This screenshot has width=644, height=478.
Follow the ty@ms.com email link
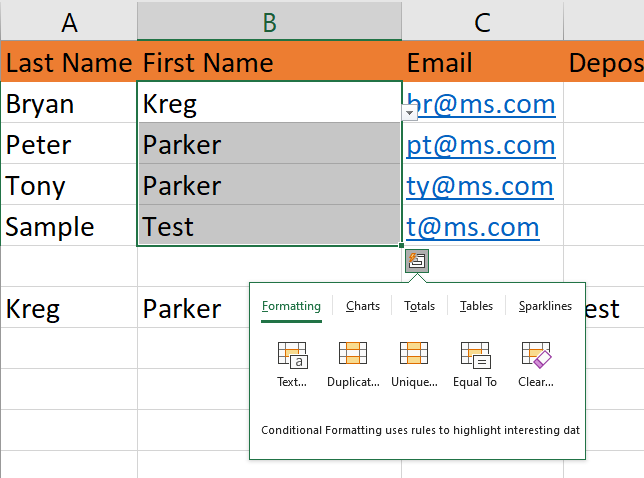click(479, 186)
